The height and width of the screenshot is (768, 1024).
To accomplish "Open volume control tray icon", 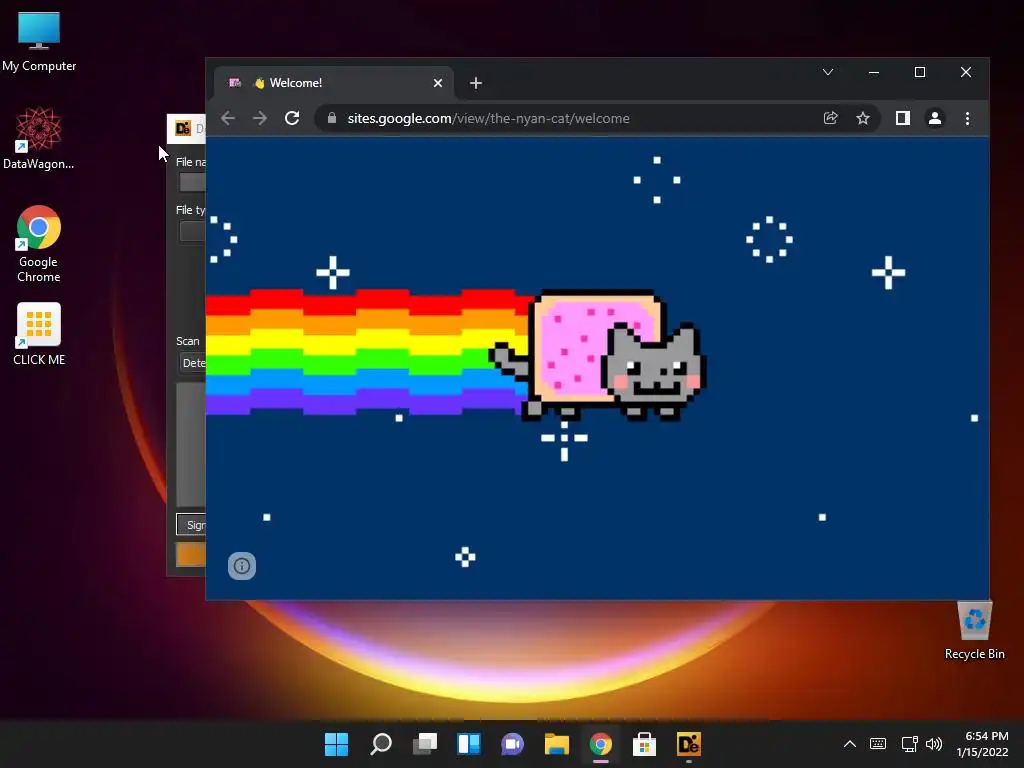I will click(934, 744).
